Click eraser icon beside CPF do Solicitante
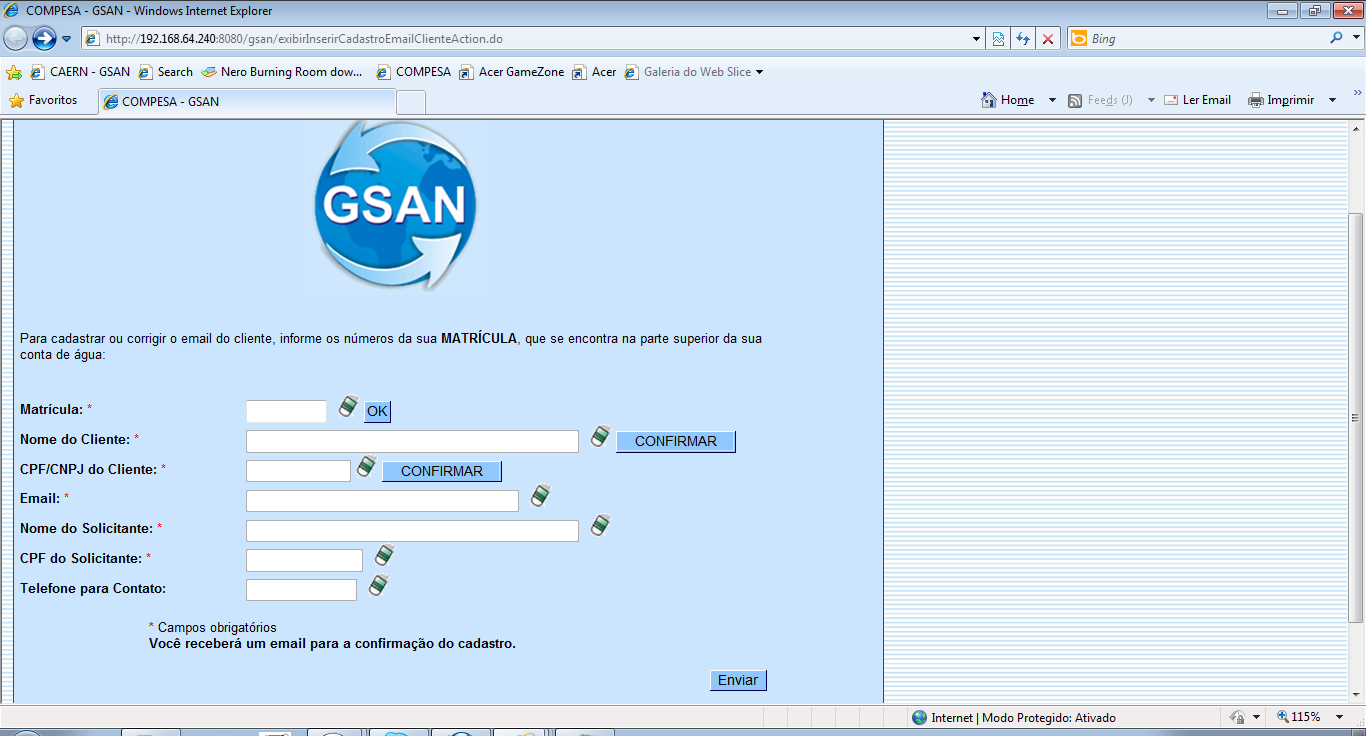Image resolution: width=1366 pixels, height=736 pixels. tap(384, 555)
